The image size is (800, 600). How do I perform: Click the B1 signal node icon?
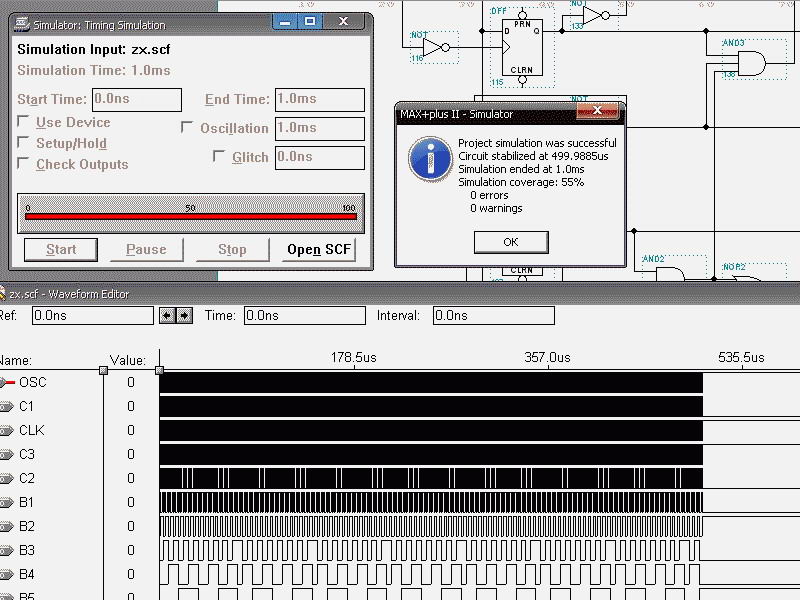6,502
